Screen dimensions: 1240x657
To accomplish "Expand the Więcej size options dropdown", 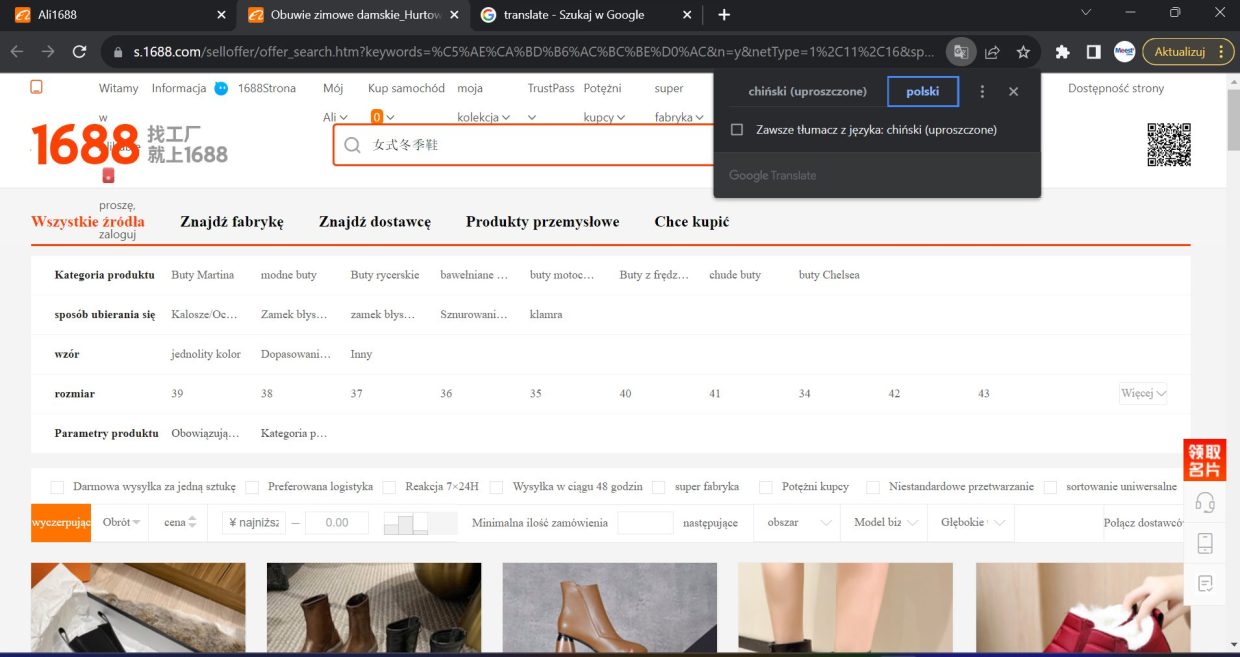I will pyautogui.click(x=1143, y=394).
